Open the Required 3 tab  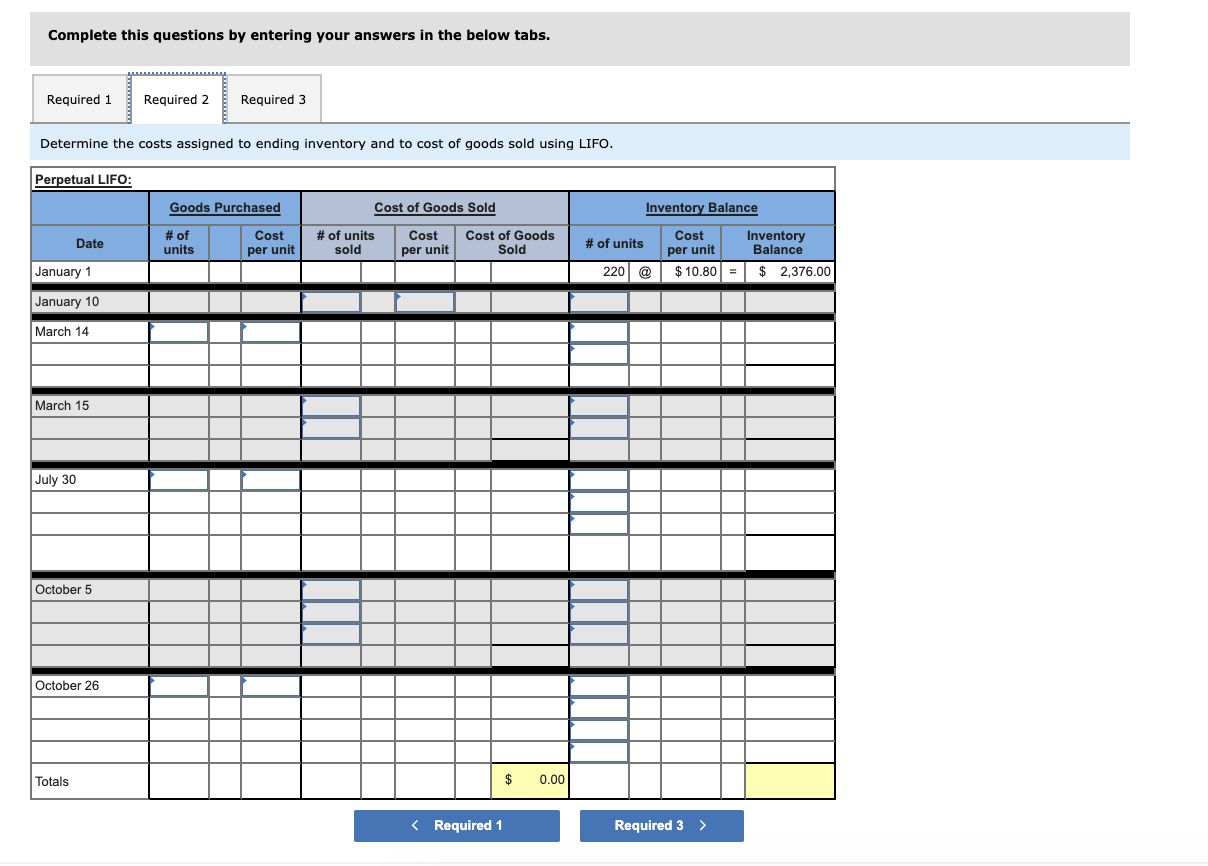[x=273, y=99]
